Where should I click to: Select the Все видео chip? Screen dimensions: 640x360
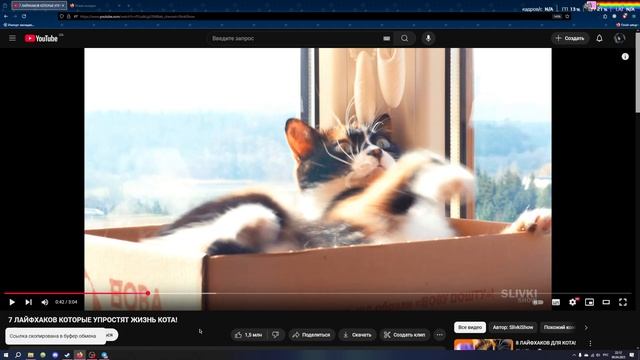(x=470, y=327)
